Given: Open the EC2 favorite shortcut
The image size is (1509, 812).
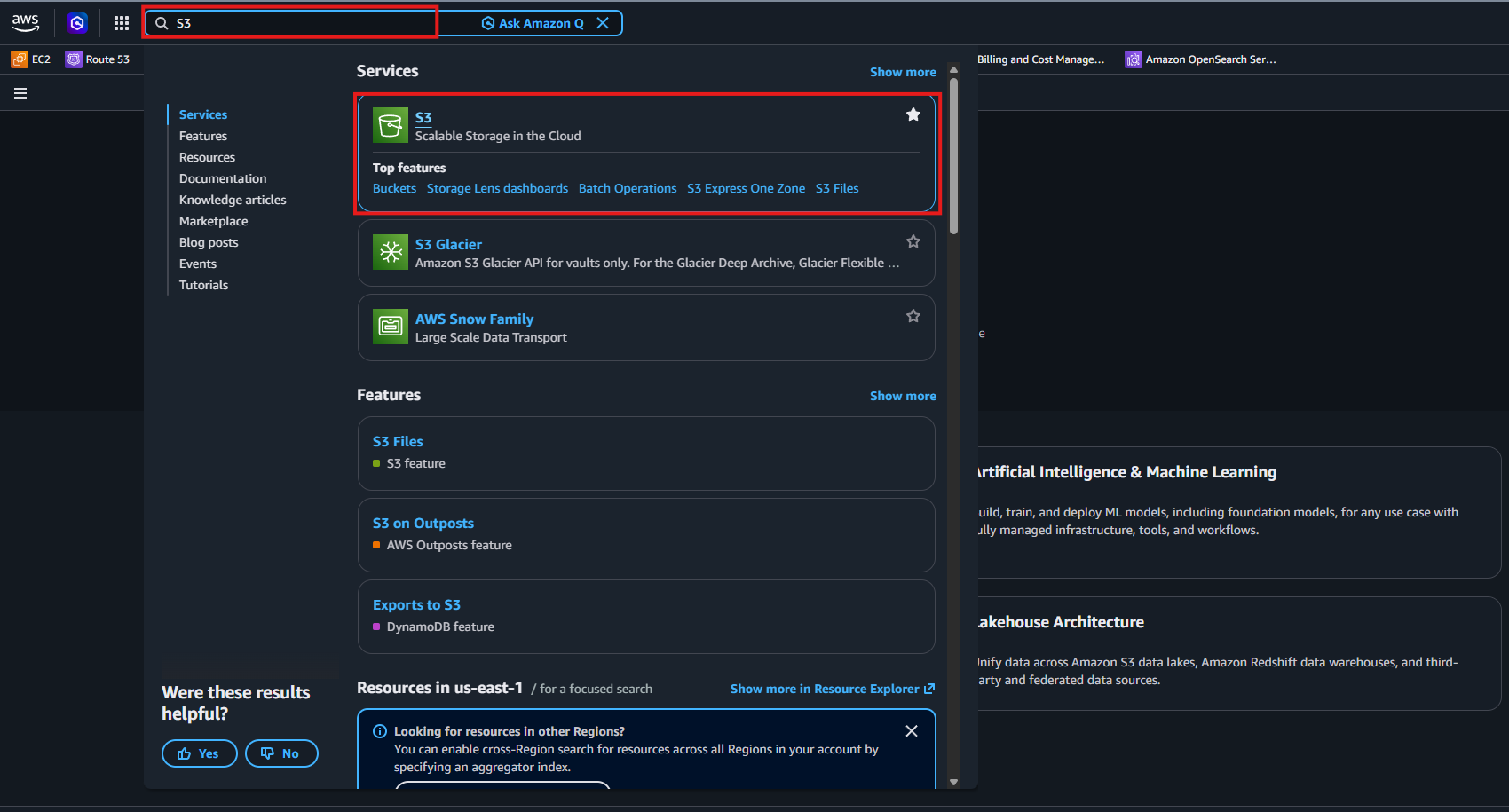Looking at the screenshot, I should pos(31,59).
